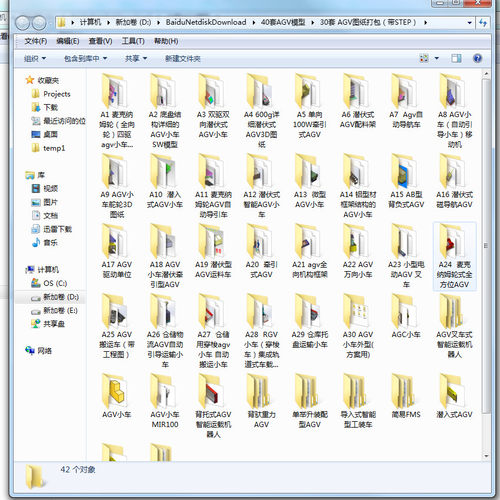The image size is (500, 500).
Task: Select the A20 牵引式AGV folder
Action: click(261, 251)
